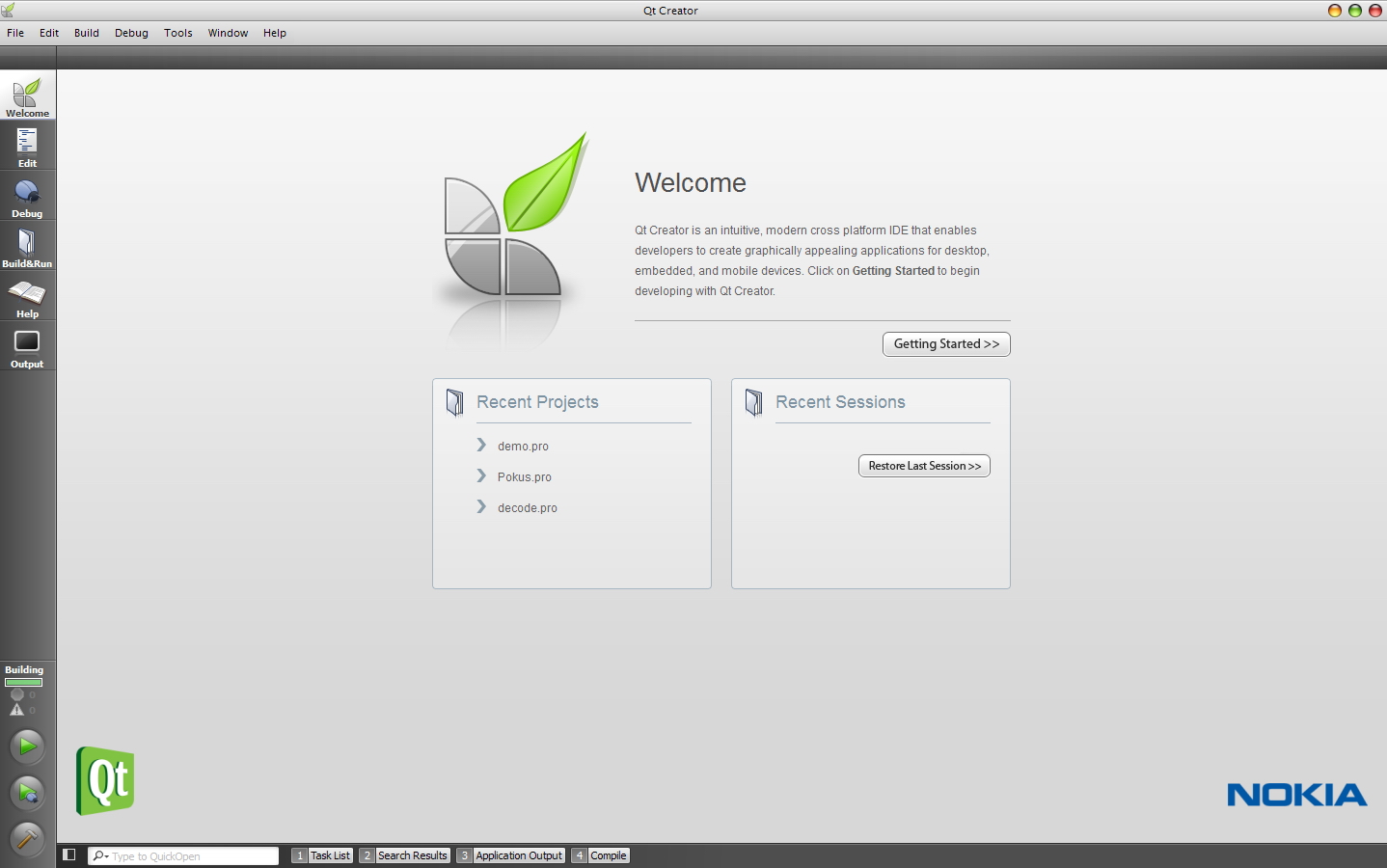Screen dimensions: 1387x868
Task: Click the Getting Started >> button
Action: click(946, 344)
